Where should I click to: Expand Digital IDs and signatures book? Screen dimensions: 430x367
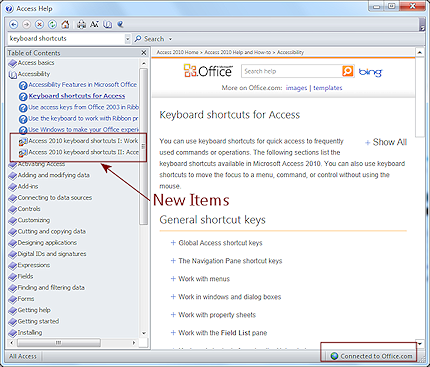tap(47, 254)
